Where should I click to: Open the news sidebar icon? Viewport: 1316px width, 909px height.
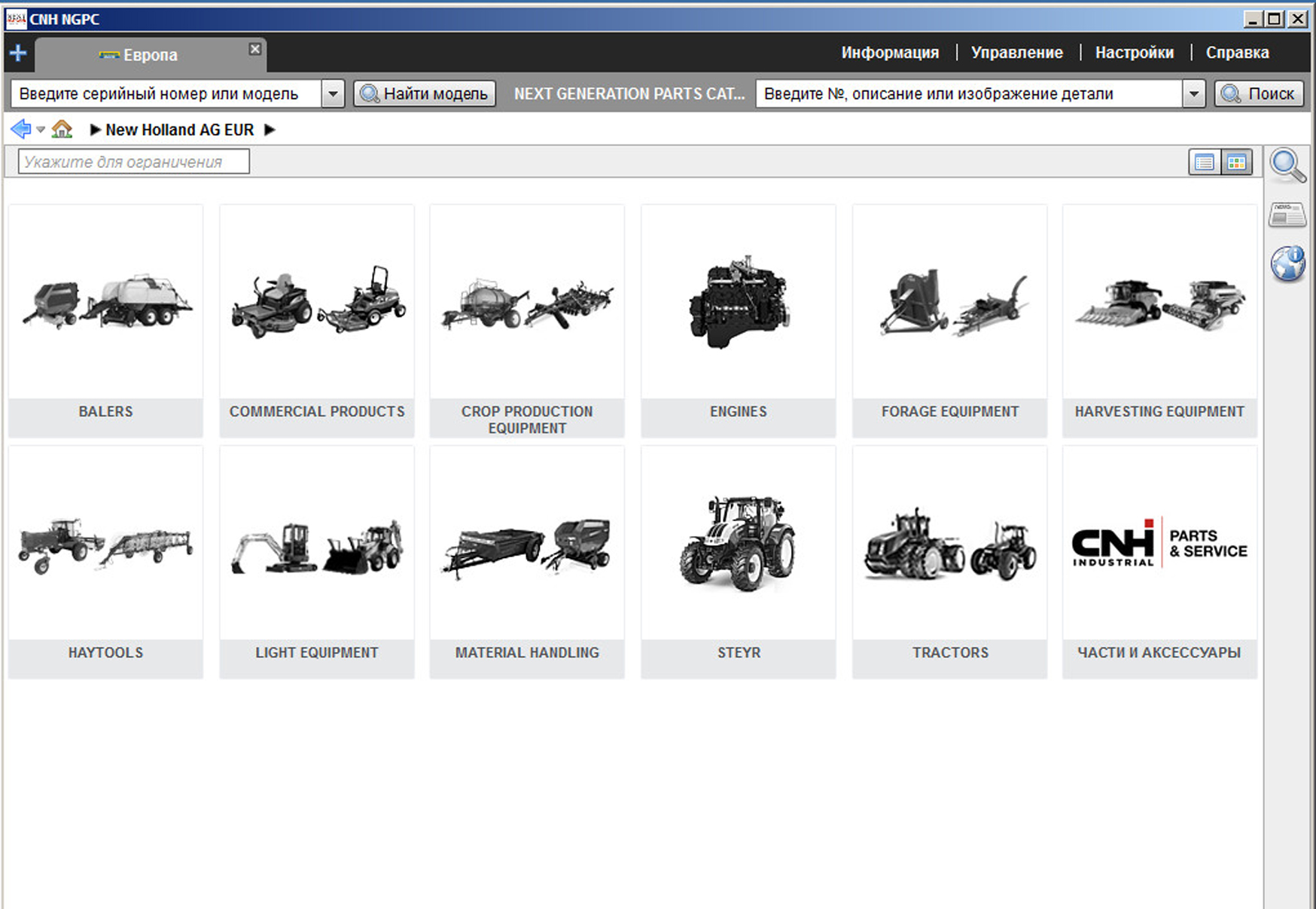pyautogui.click(x=1287, y=215)
